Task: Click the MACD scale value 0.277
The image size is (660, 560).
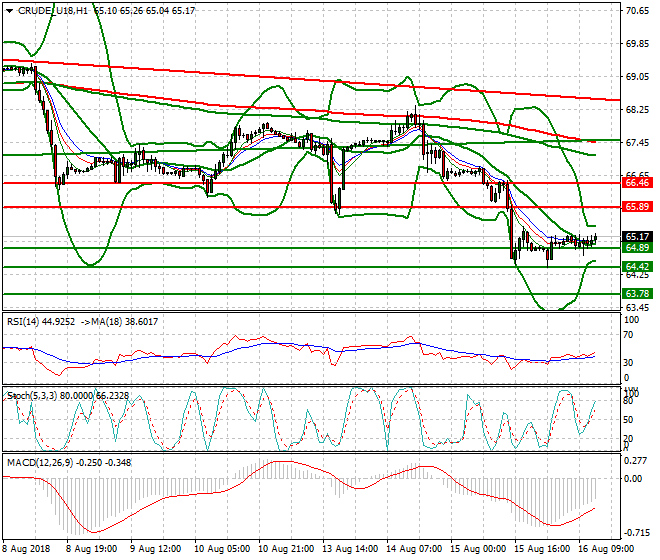Action: coord(636,461)
